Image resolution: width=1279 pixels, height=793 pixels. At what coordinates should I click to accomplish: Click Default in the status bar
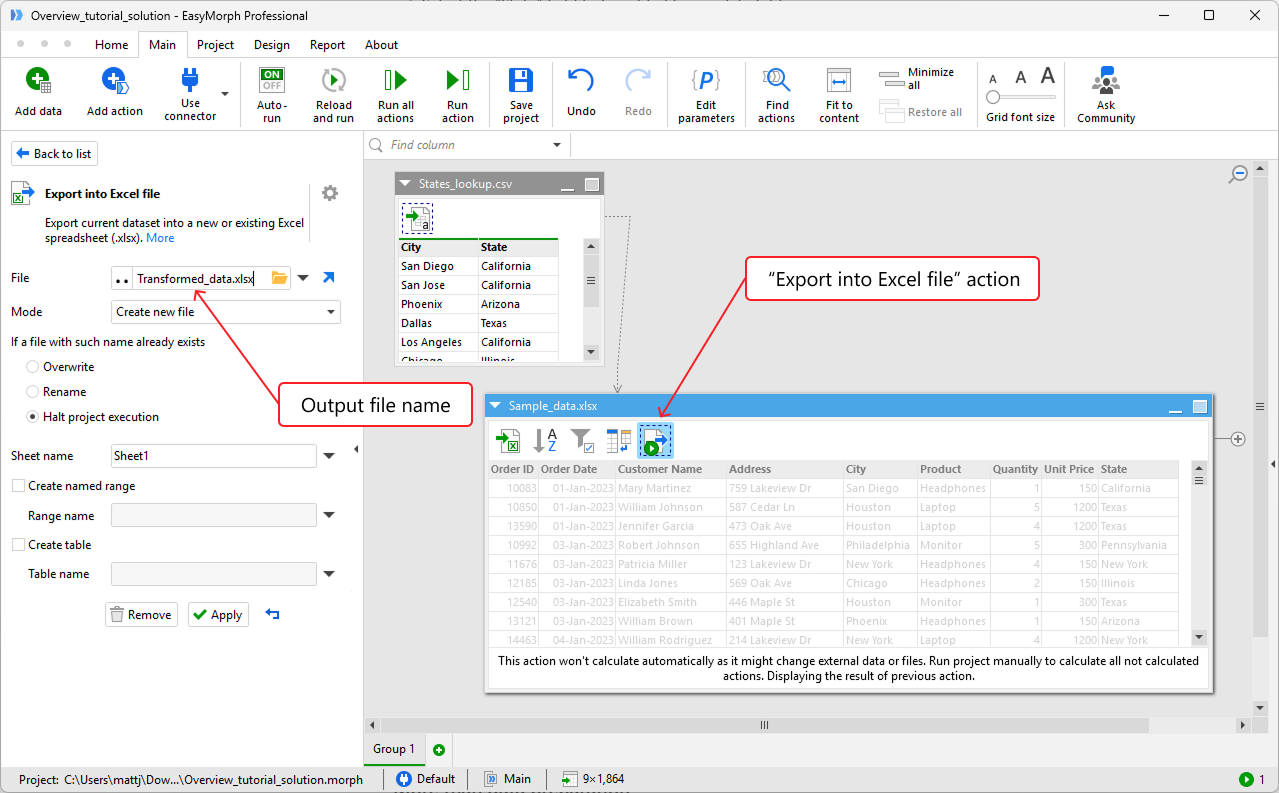coord(426,779)
